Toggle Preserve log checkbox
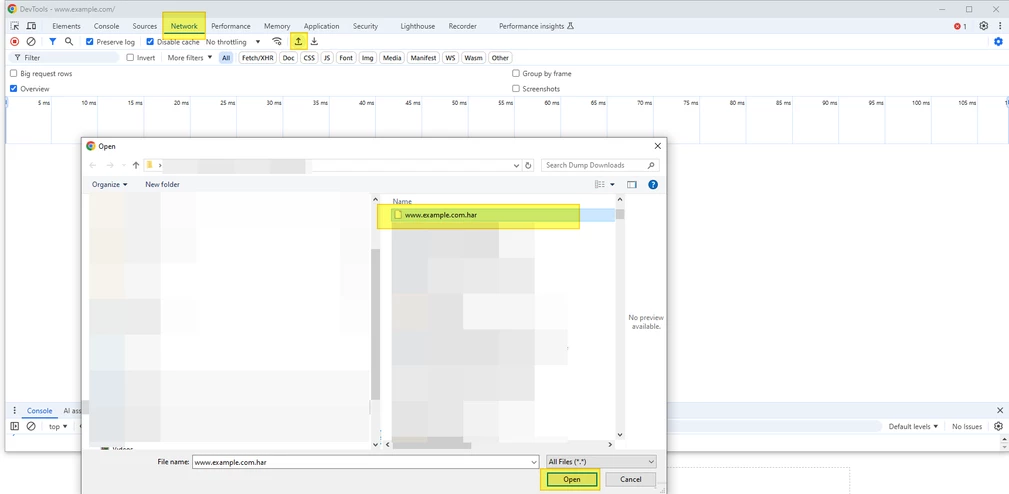 point(89,42)
